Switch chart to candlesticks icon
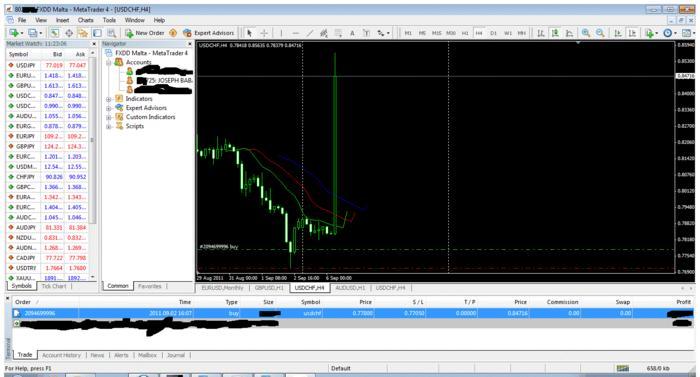700x377 pixels. 555,33
